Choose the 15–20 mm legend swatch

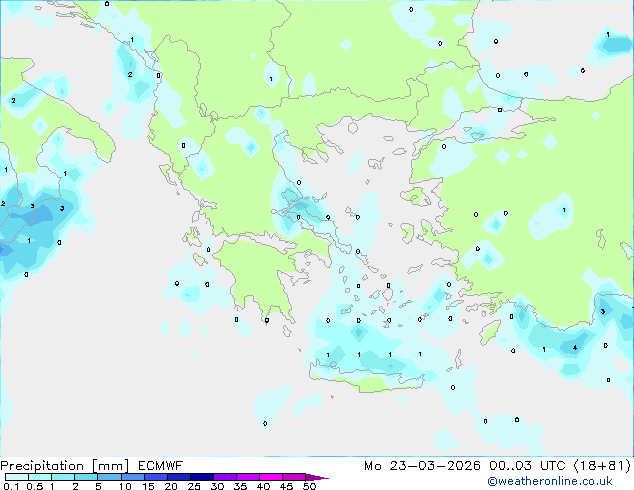[x=156, y=477]
